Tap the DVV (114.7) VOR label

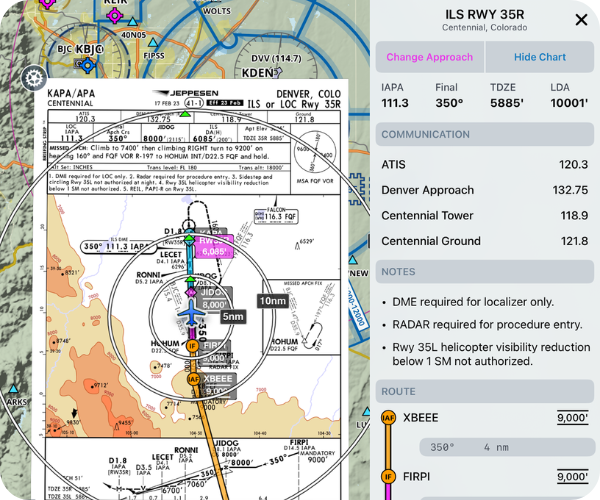(x=276, y=59)
